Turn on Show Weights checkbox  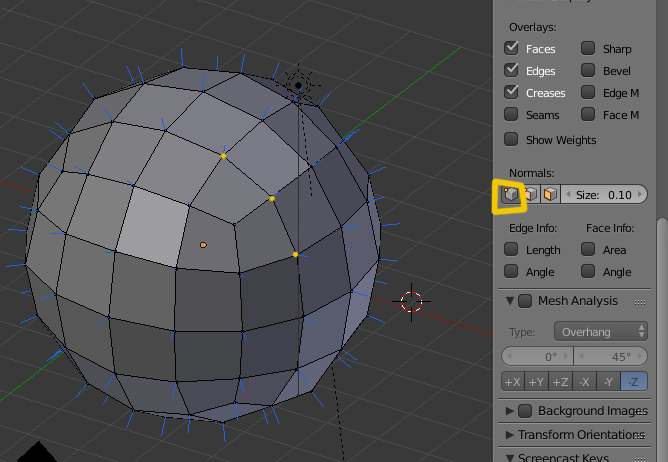(x=511, y=139)
